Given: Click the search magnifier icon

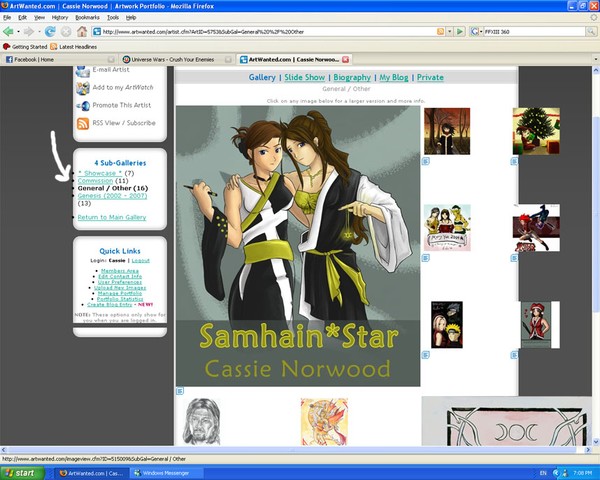Looking at the screenshot, I should [590, 31].
